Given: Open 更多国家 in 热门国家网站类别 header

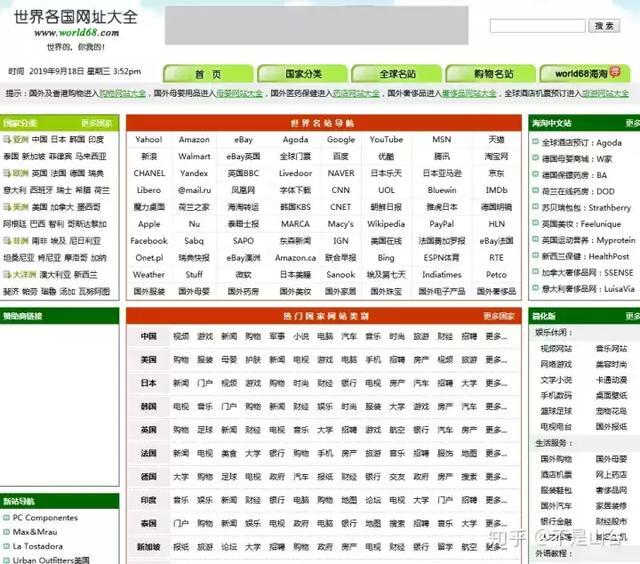Looking at the screenshot, I should 498,316.
